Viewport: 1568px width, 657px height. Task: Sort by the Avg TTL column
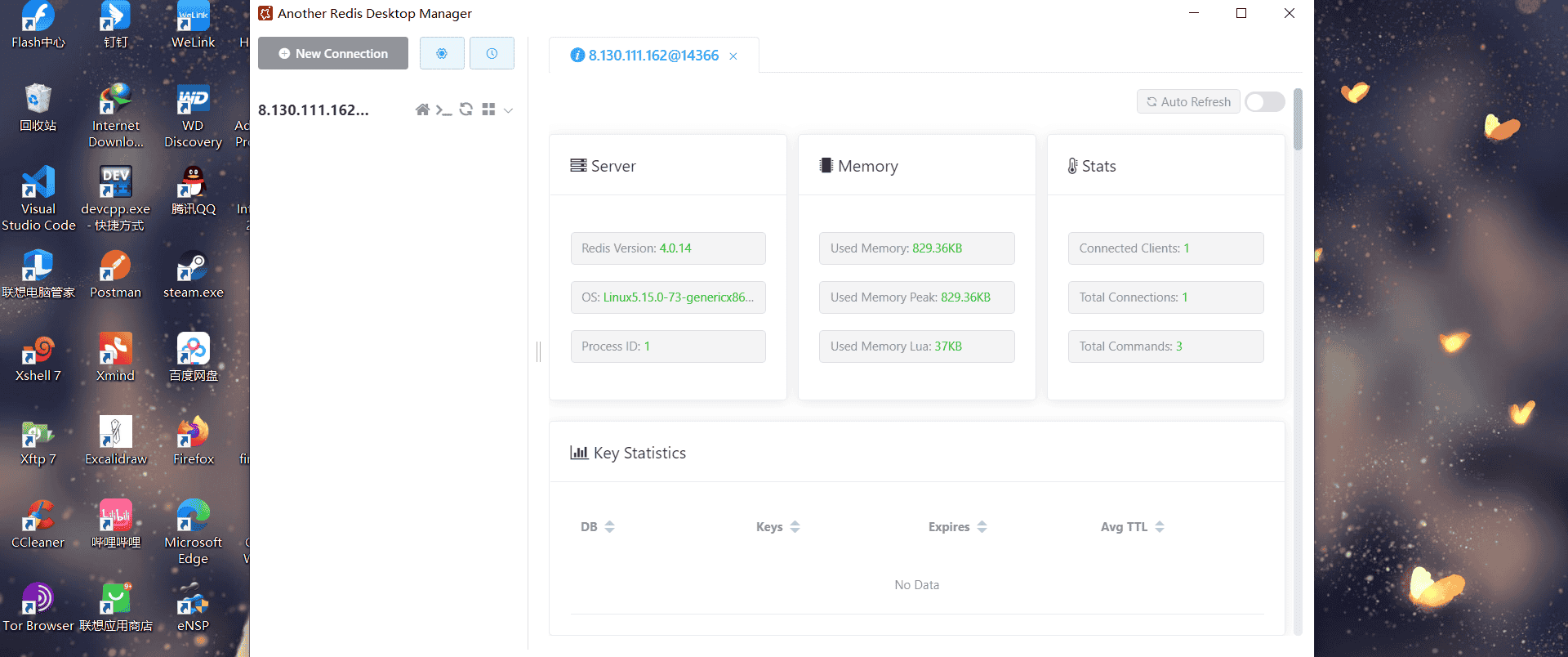pyautogui.click(x=1160, y=527)
